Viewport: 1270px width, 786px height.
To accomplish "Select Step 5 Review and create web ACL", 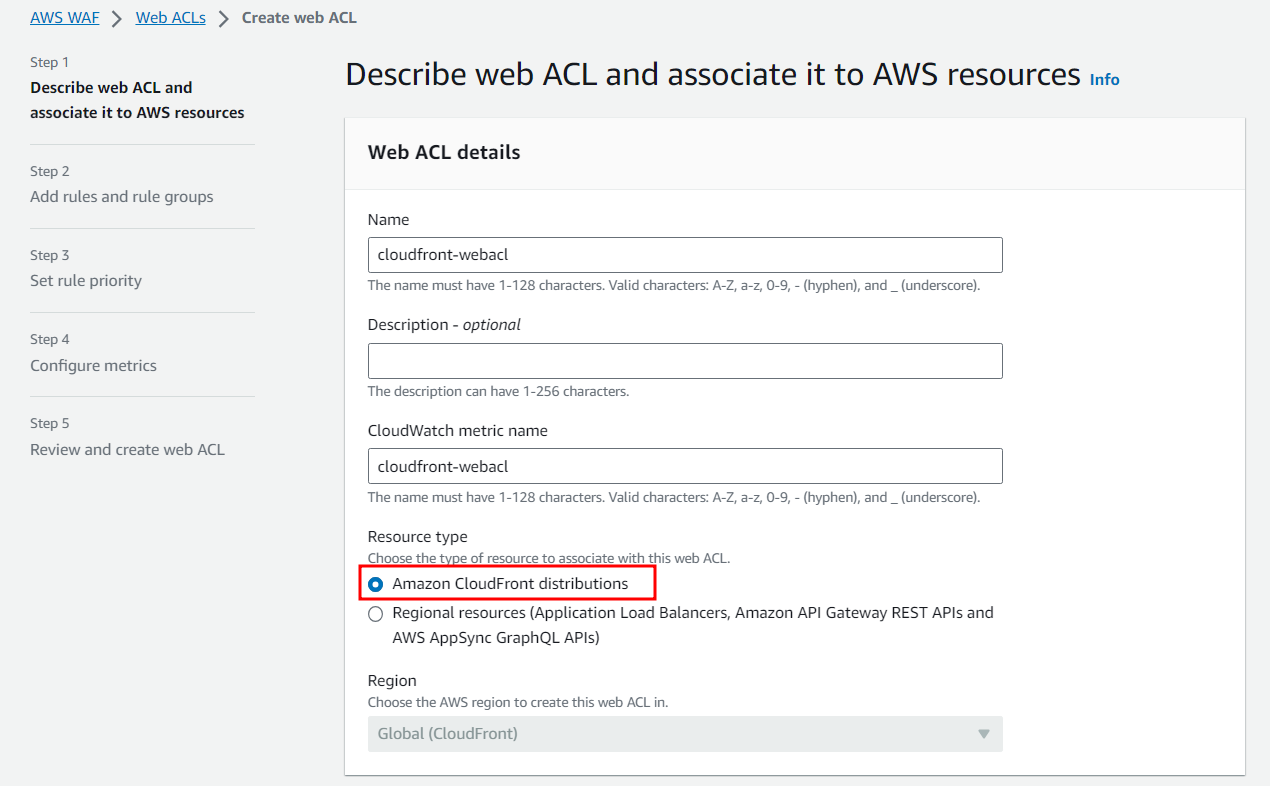I will click(127, 449).
